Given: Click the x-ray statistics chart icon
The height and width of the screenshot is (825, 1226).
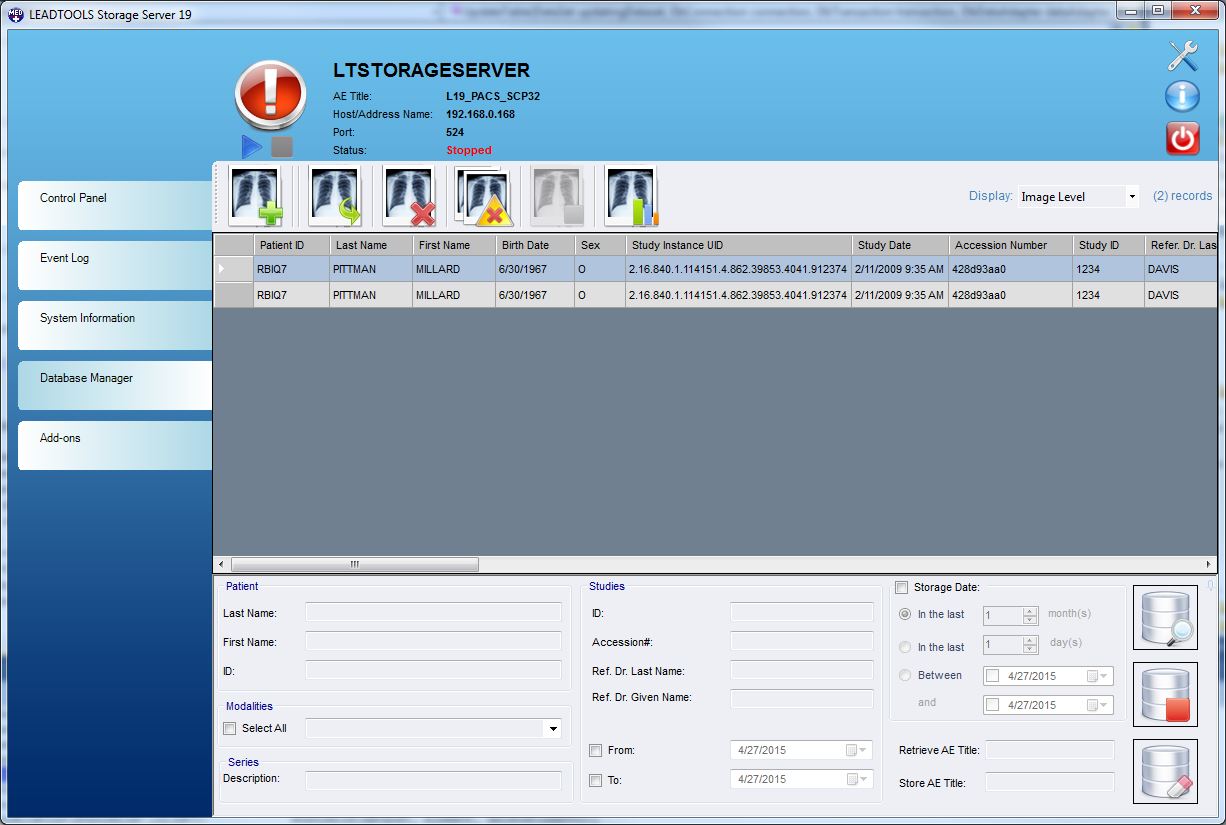Looking at the screenshot, I should click(x=632, y=196).
